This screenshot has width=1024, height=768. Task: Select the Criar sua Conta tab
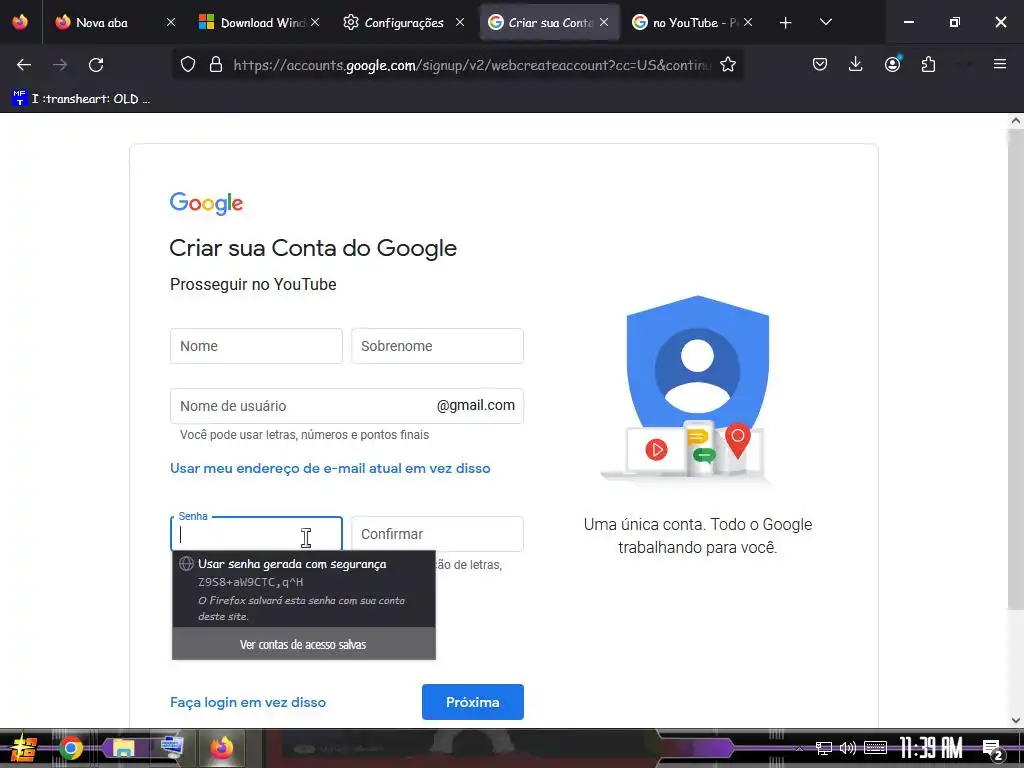(549, 23)
